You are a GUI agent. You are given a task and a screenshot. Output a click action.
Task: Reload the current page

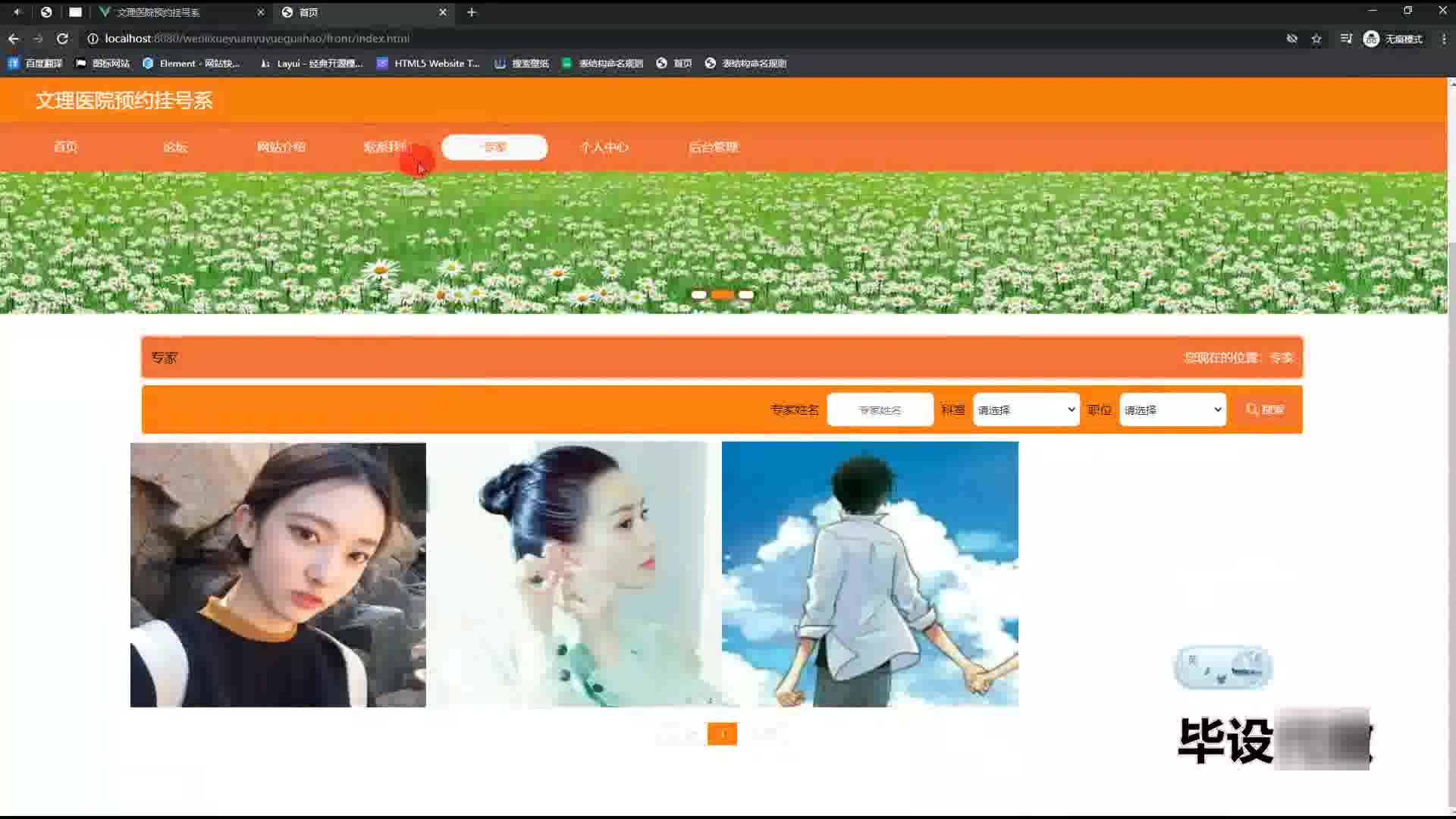62,39
